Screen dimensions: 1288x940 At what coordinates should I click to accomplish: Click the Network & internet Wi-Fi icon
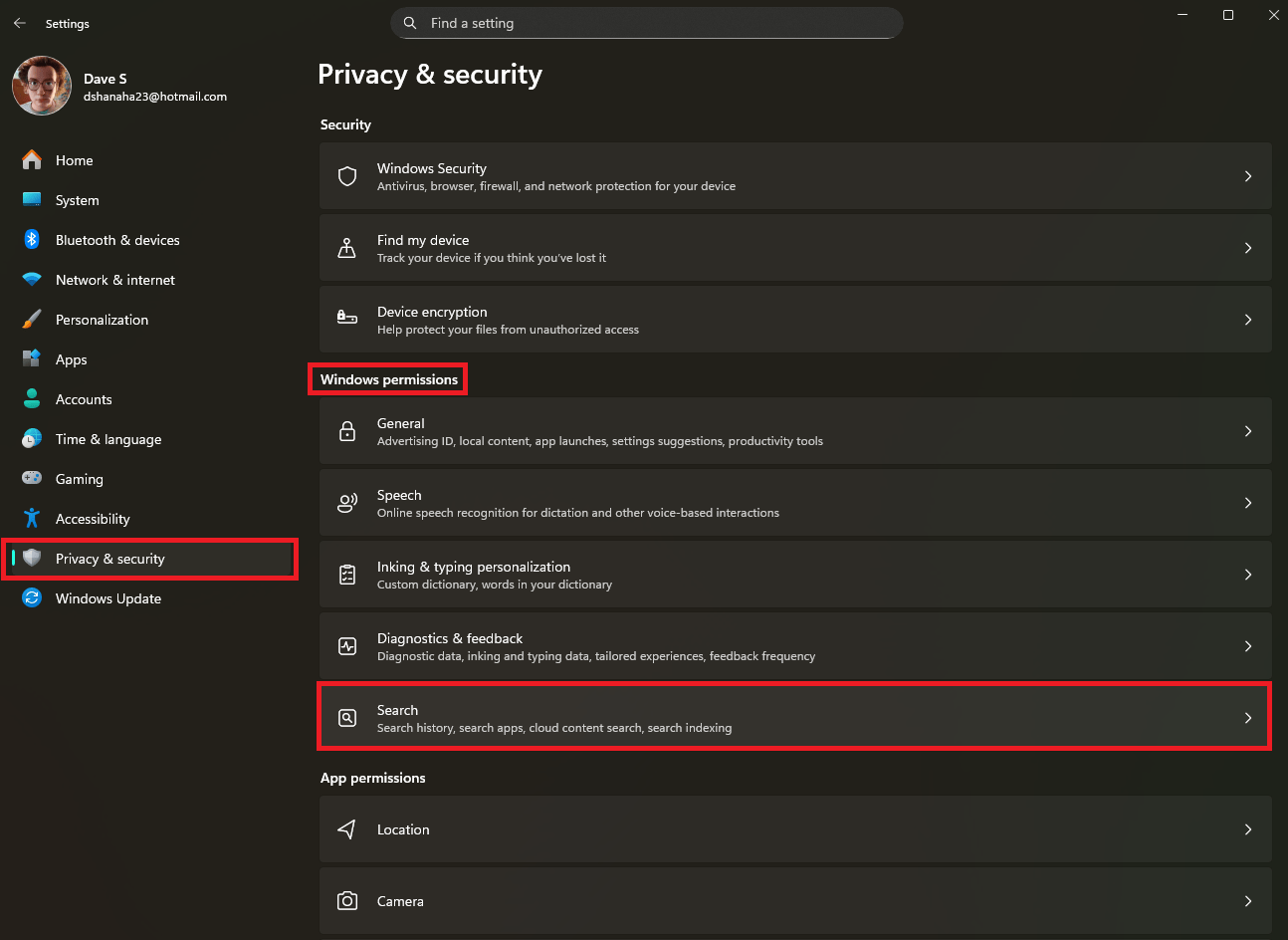(x=32, y=280)
